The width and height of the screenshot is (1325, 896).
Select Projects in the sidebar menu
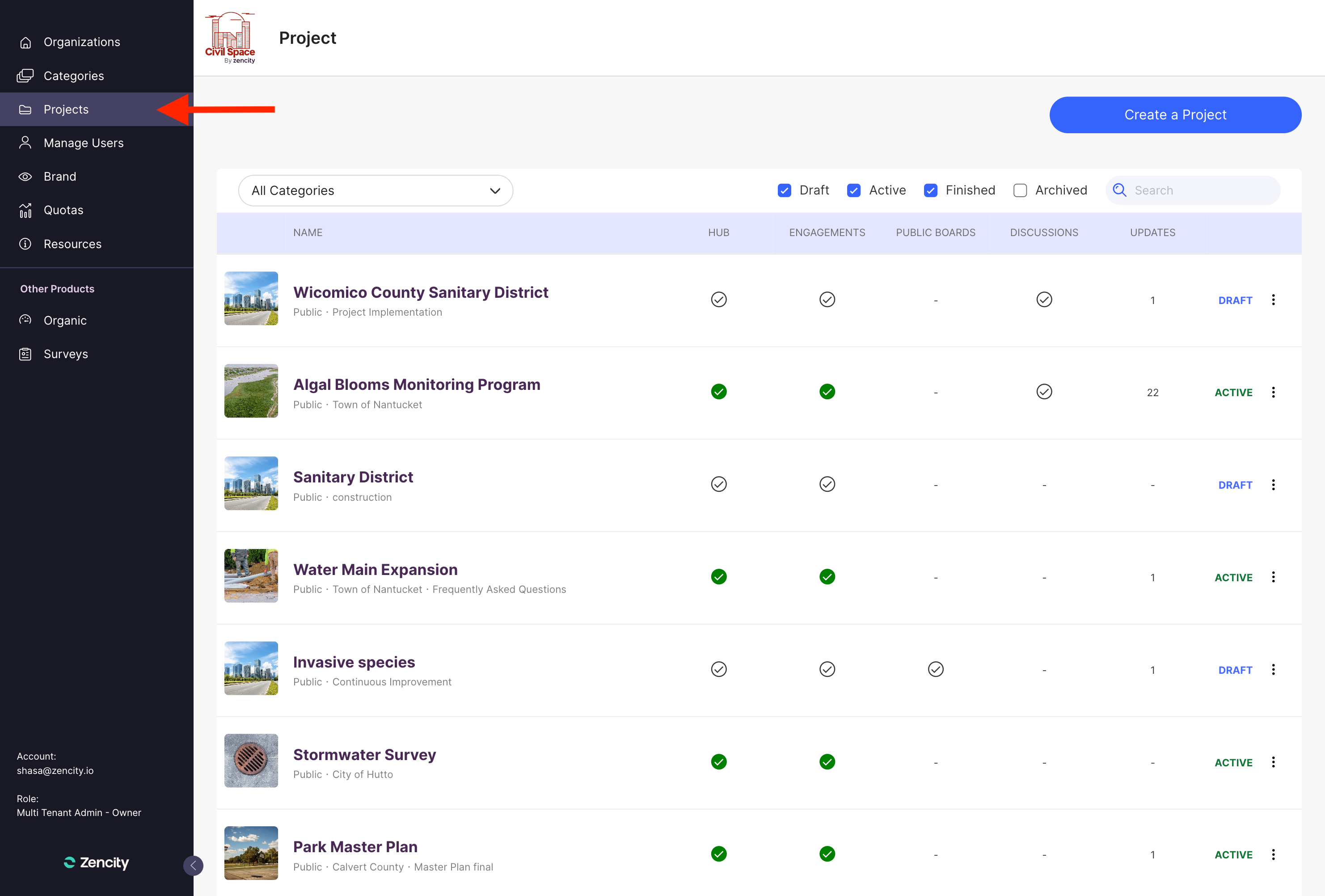pos(66,110)
